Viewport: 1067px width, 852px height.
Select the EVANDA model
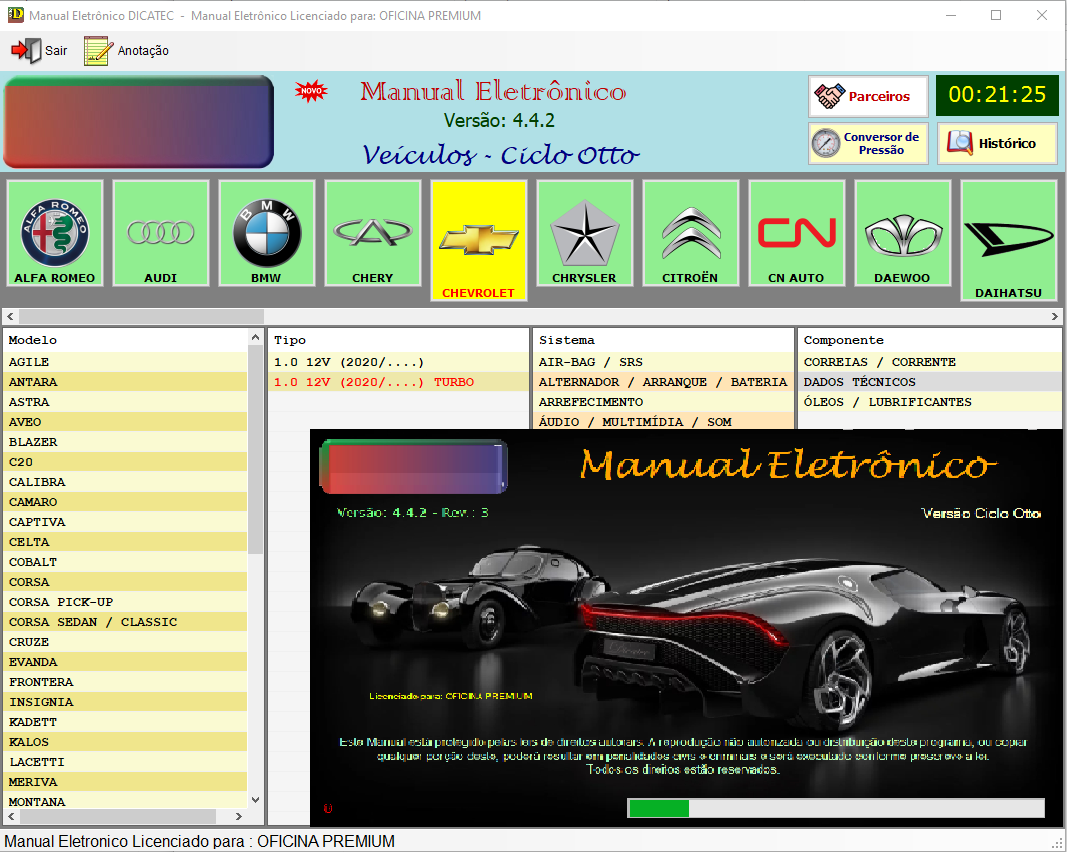pyautogui.click(x=126, y=662)
